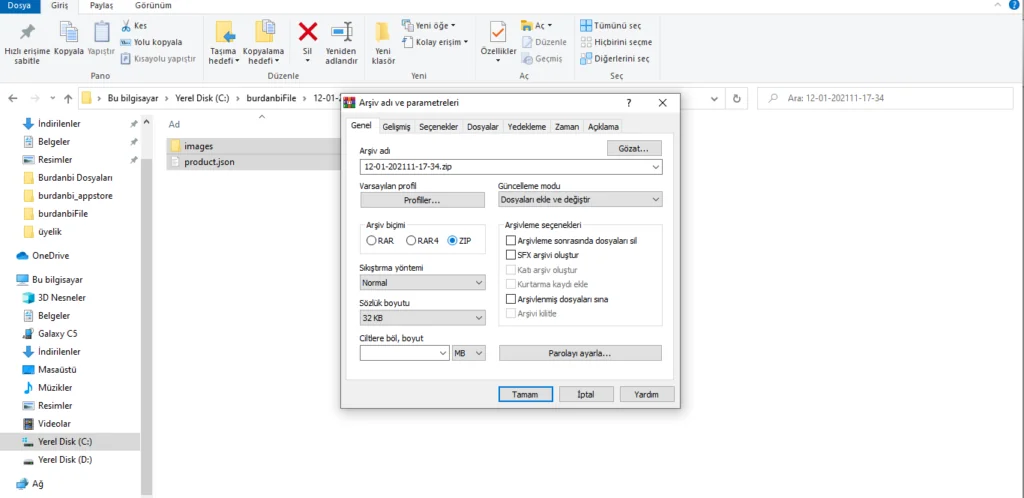Open Ciltlere böl boyut combo box

tap(404, 352)
